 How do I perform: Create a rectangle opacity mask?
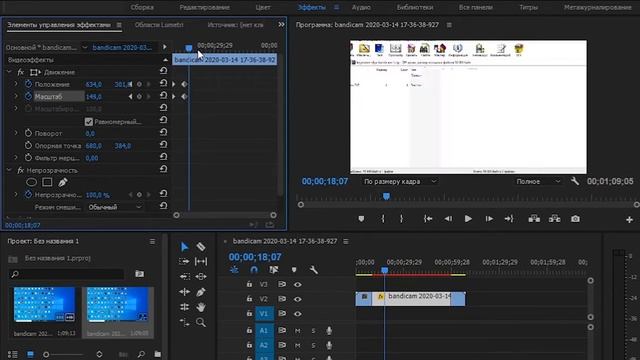point(47,182)
